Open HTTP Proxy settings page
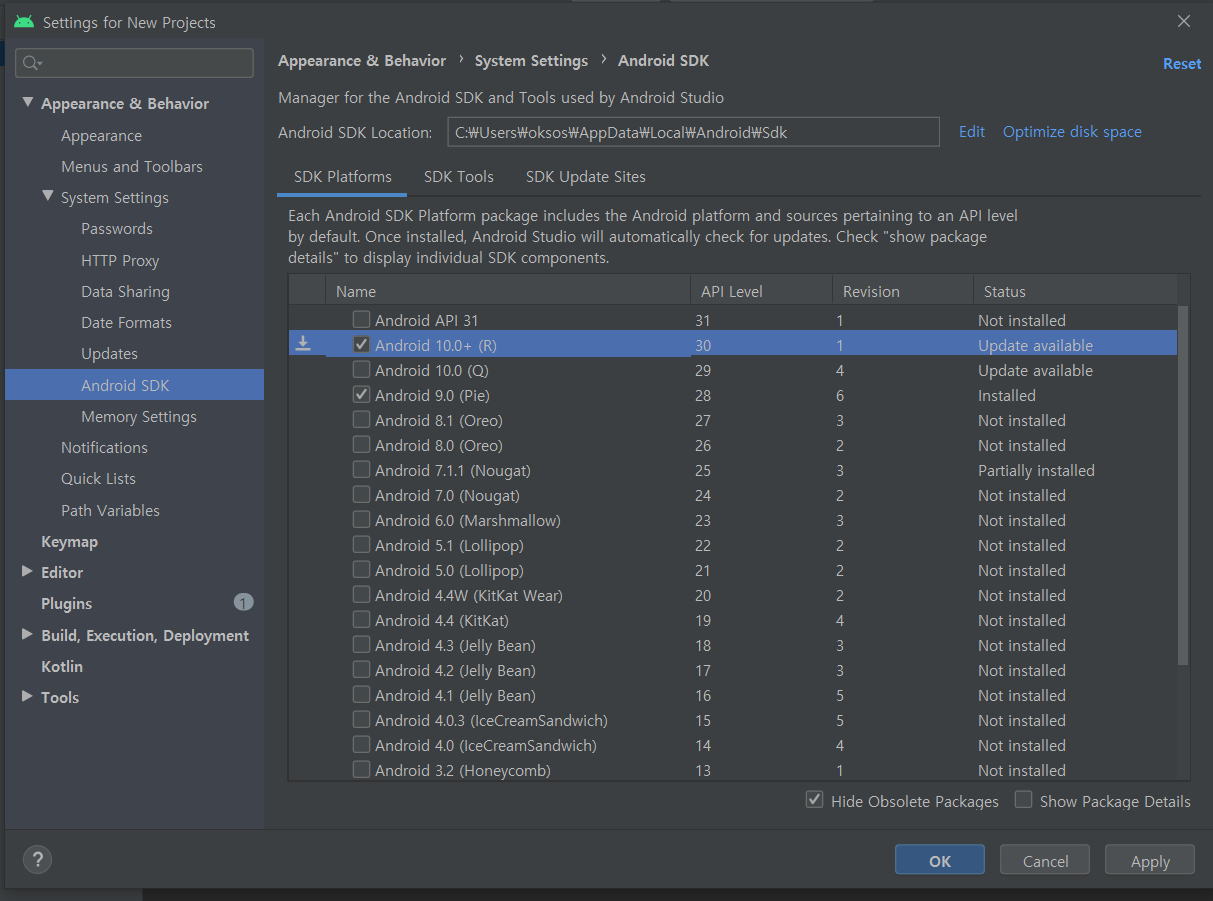This screenshot has width=1213, height=901. click(x=120, y=260)
